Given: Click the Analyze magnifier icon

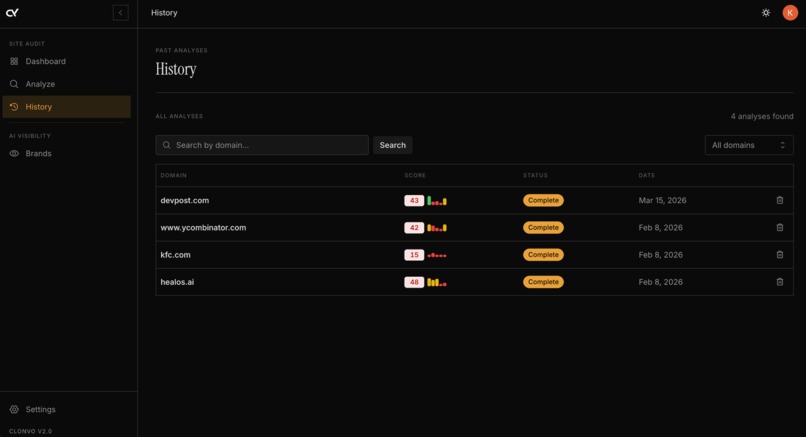Looking at the screenshot, I should 14,84.
